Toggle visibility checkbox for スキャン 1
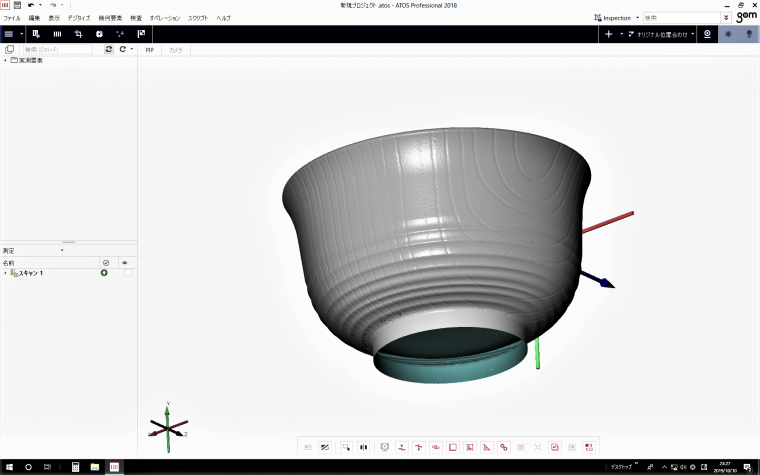Image resolution: width=760 pixels, height=475 pixels. point(127,273)
